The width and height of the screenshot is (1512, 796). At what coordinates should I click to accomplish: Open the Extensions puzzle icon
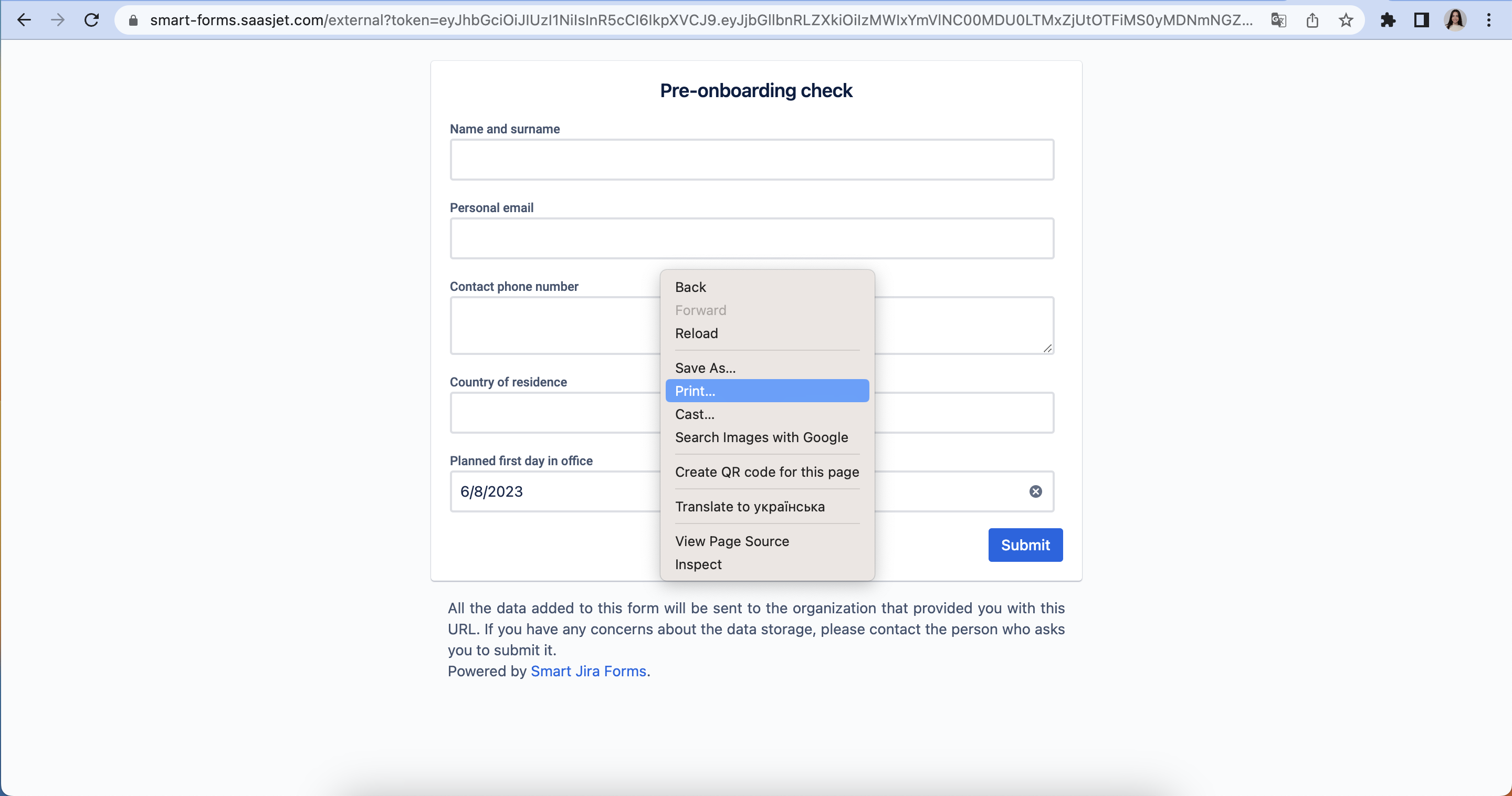(1388, 20)
